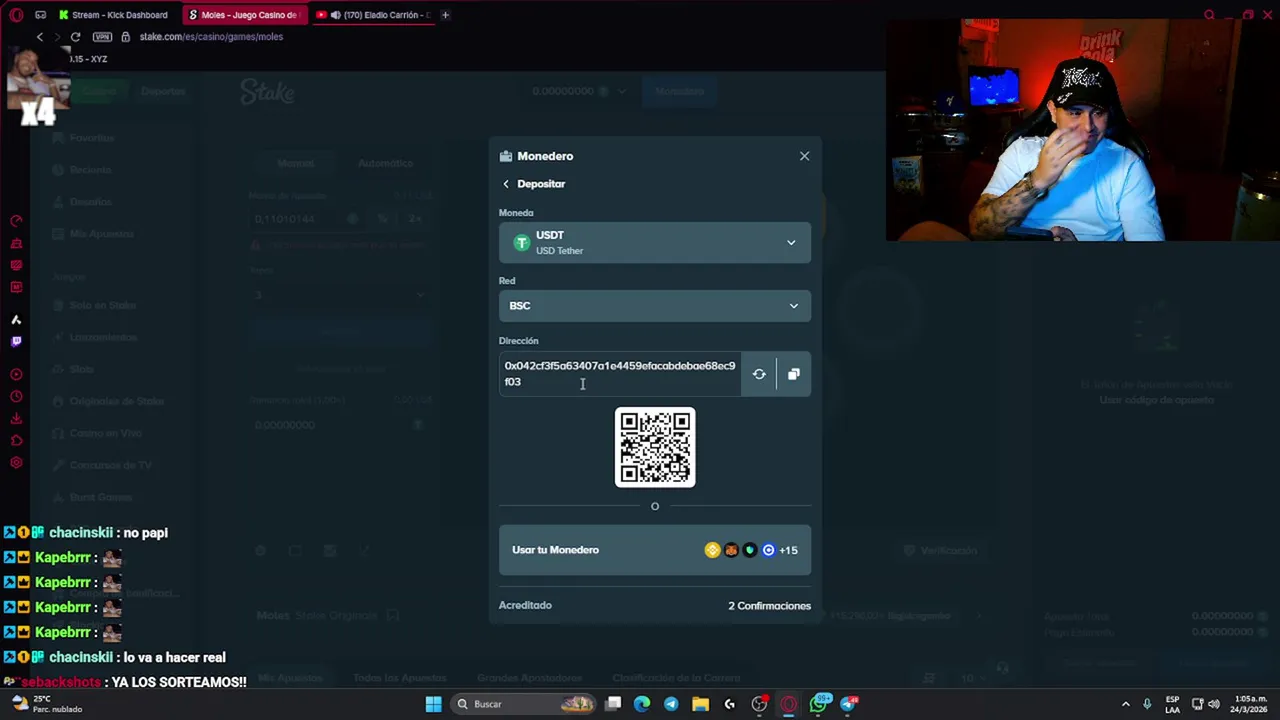This screenshot has width=1280, height=720.
Task: Regenerate the deposit address
Action: (x=759, y=374)
